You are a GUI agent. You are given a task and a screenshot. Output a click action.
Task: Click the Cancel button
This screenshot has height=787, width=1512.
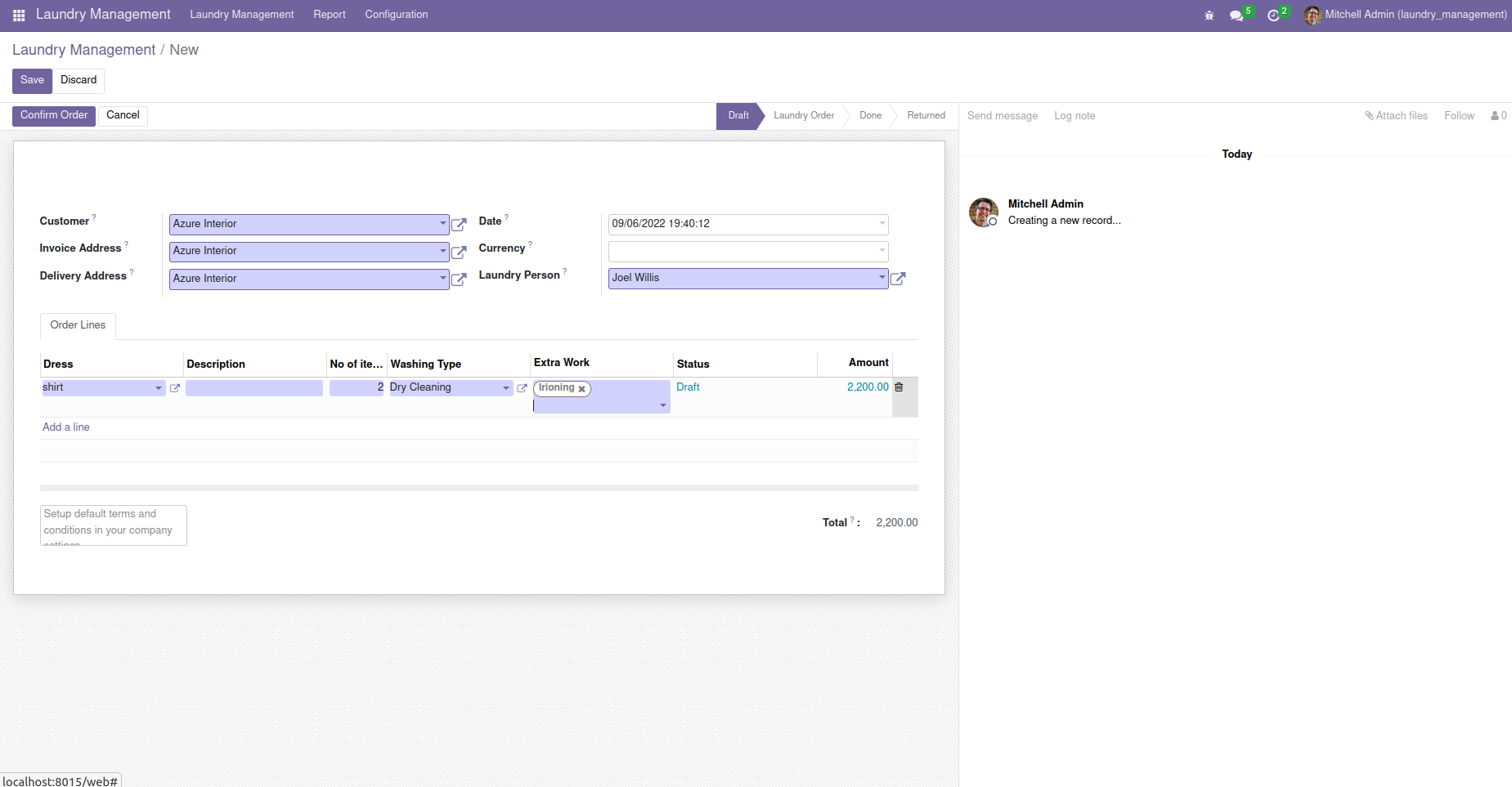click(x=123, y=115)
